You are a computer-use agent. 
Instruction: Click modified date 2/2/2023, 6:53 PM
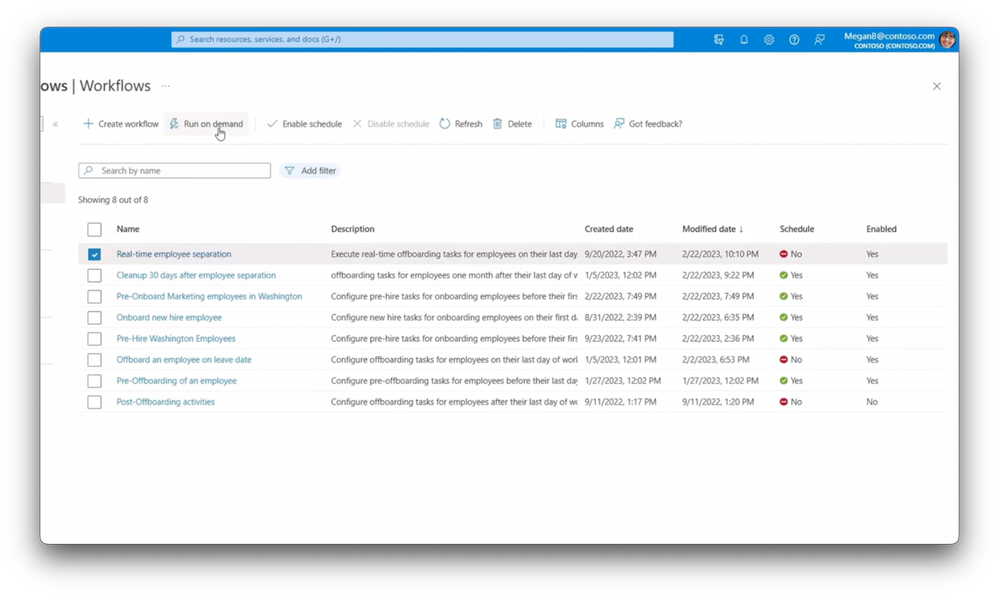[715, 359]
